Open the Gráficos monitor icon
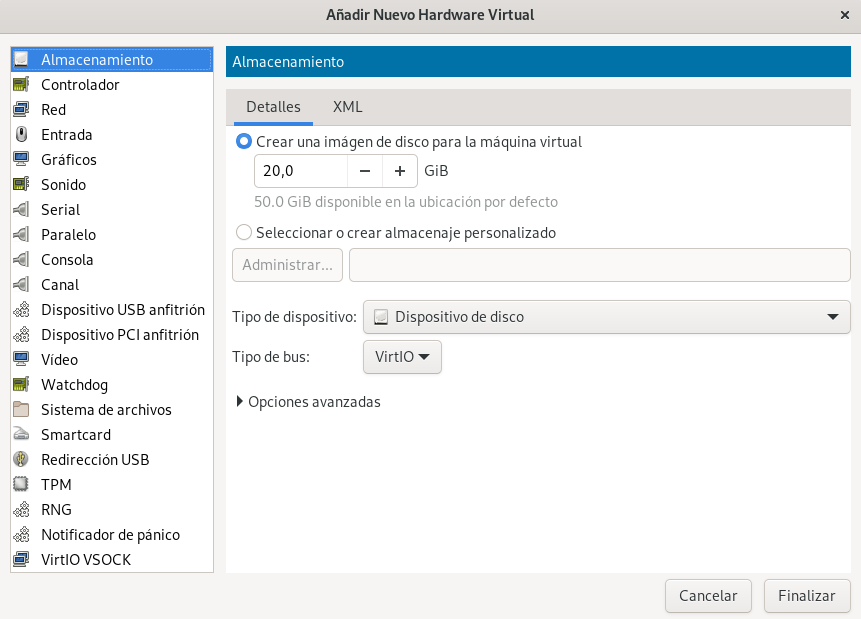Viewport: 861px width, 619px height. pyautogui.click(x=21, y=159)
